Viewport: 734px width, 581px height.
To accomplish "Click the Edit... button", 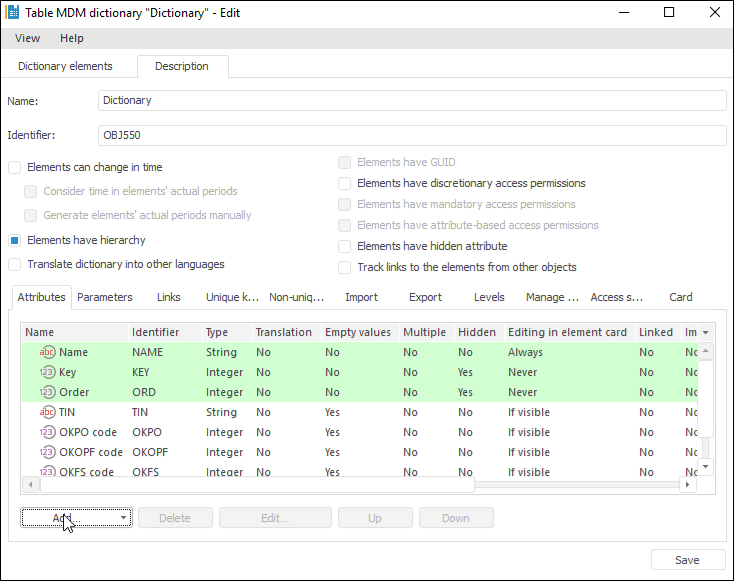I will coord(275,518).
